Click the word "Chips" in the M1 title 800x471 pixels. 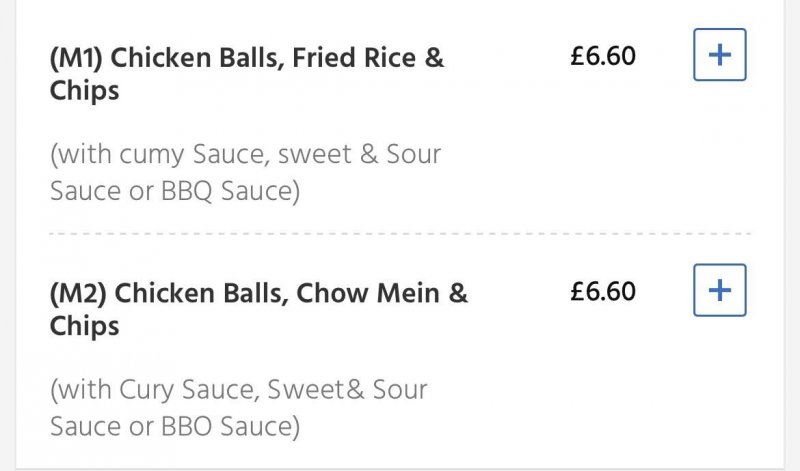(84, 91)
